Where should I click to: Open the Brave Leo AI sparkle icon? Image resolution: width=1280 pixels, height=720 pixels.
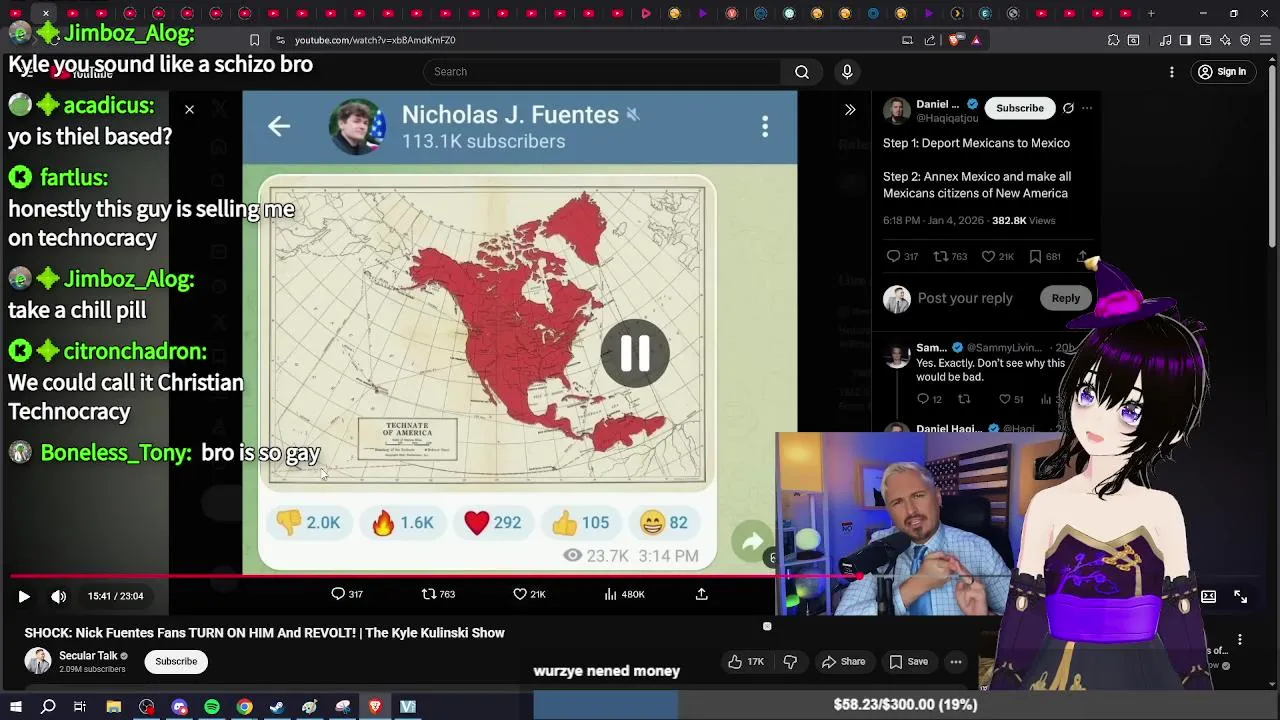pyautogui.click(x=1225, y=40)
